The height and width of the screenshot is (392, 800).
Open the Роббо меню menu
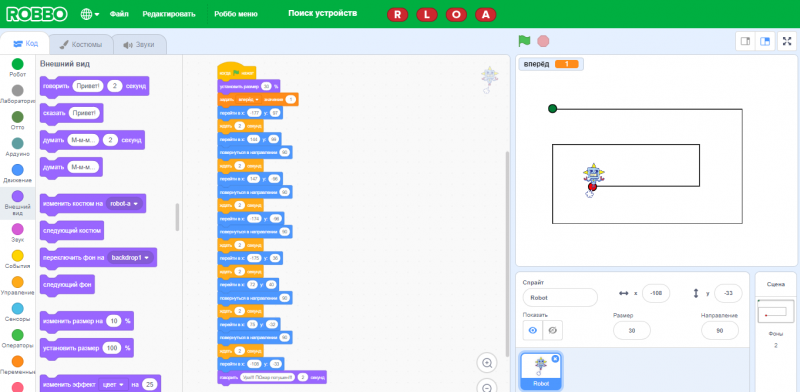coord(236,14)
